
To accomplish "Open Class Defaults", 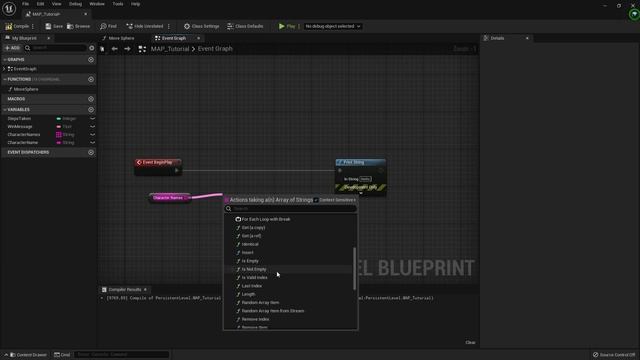I will [245, 26].
